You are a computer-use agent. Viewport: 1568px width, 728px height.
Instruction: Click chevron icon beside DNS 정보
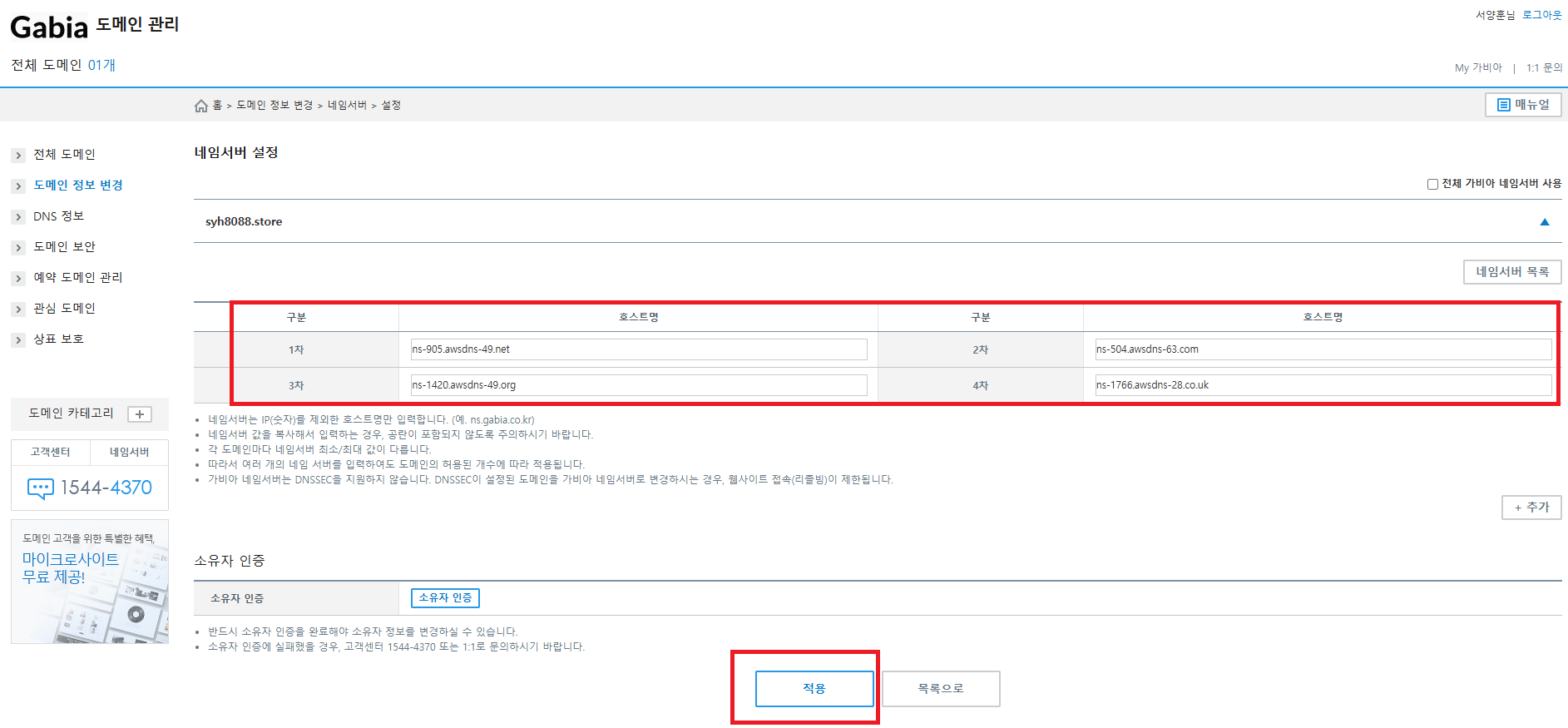tap(18, 217)
